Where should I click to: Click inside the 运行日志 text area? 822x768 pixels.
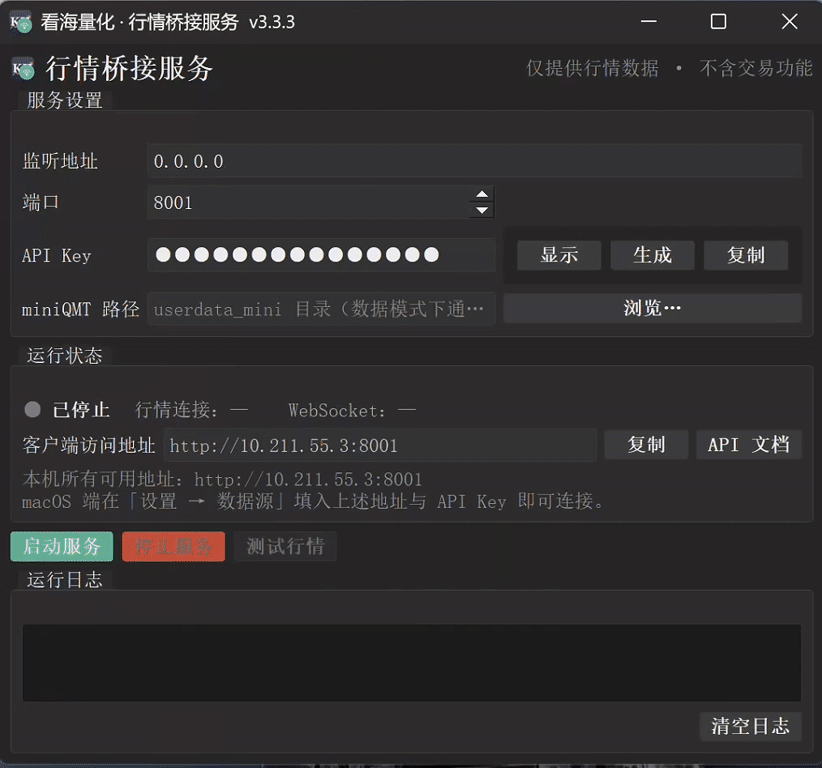(x=412, y=663)
